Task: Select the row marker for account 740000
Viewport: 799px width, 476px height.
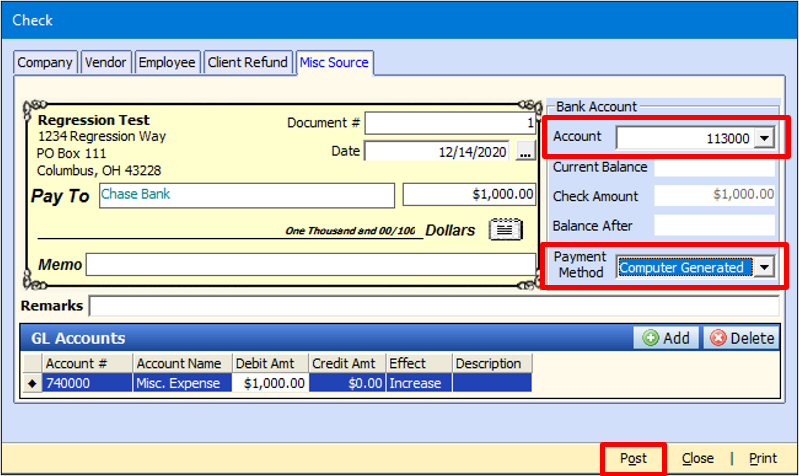Action: [32, 383]
